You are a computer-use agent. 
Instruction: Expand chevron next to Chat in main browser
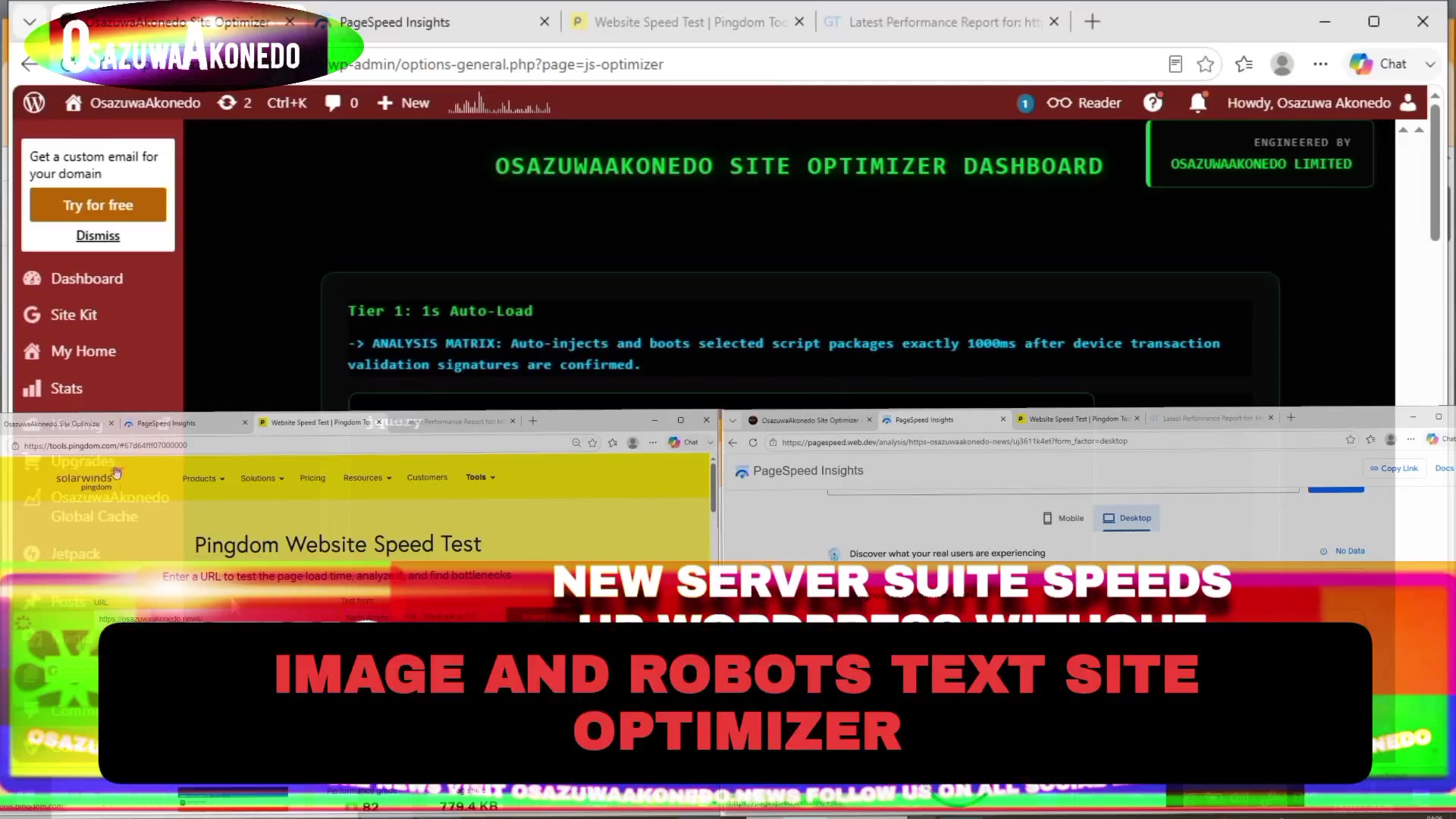[1430, 64]
